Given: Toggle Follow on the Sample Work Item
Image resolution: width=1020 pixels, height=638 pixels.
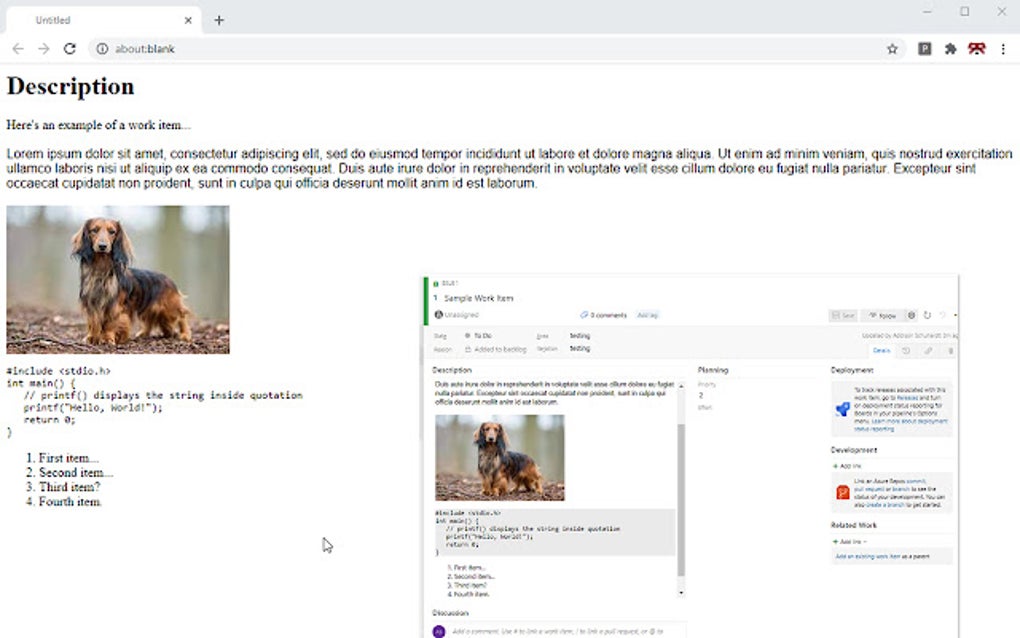Looking at the screenshot, I should click(885, 315).
